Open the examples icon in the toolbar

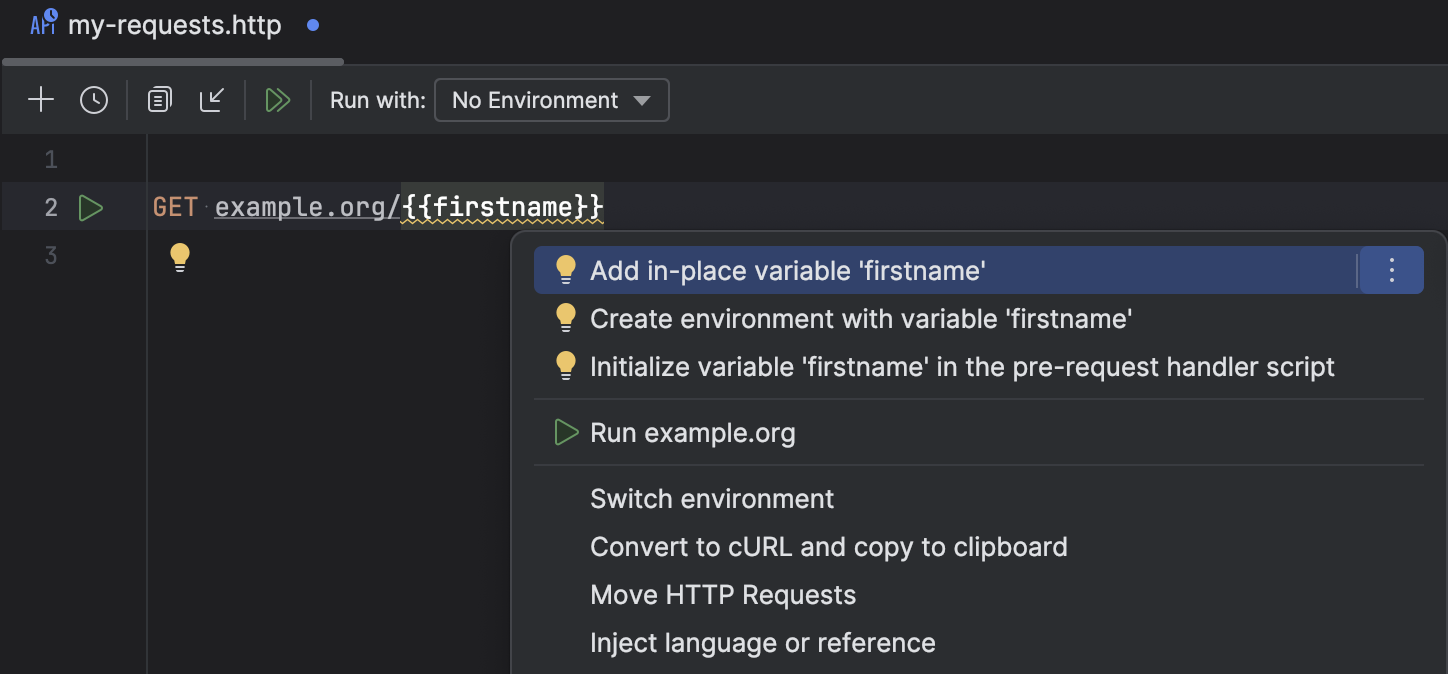[158, 99]
